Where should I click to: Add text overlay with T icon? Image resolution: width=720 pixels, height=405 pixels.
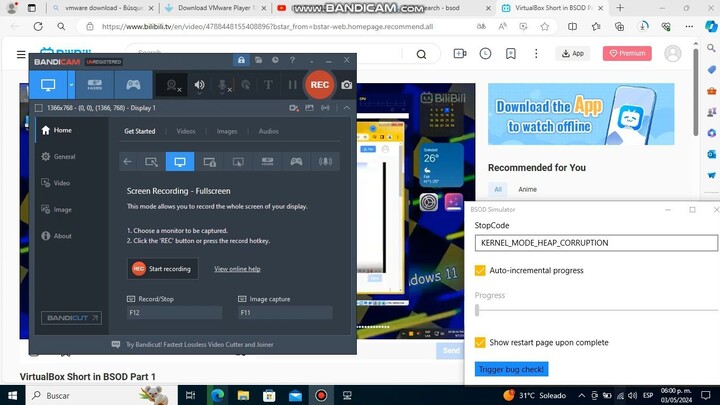pos(268,85)
